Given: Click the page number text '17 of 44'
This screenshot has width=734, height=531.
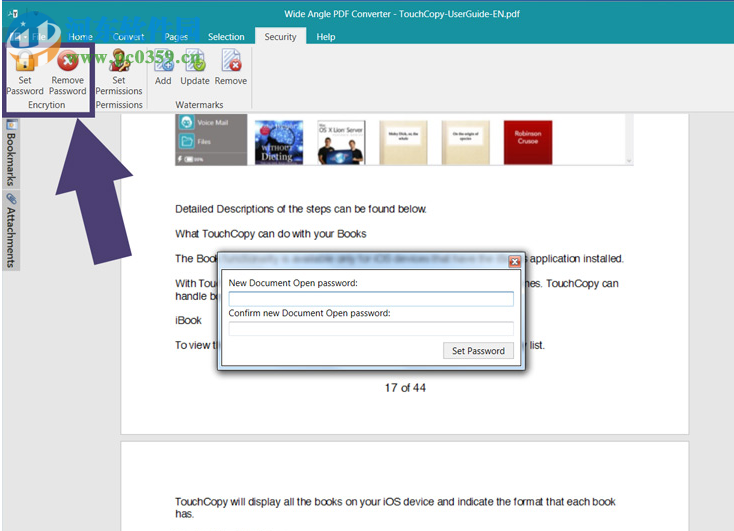Looking at the screenshot, I should tap(405, 388).
